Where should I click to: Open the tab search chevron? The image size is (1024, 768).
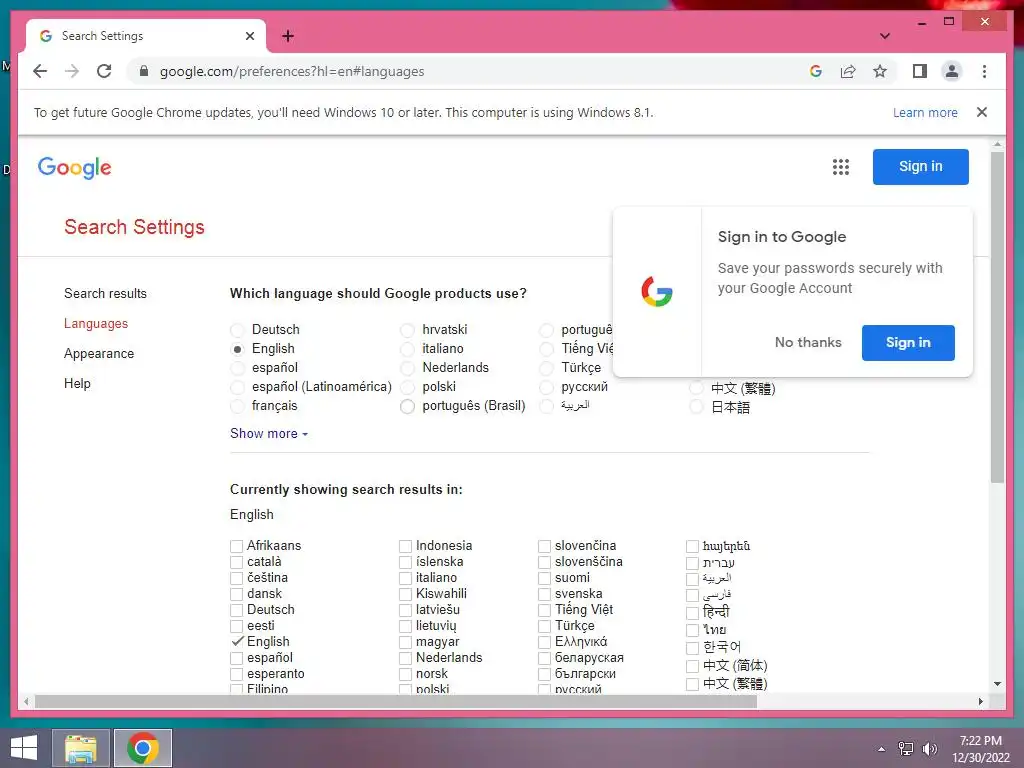884,36
